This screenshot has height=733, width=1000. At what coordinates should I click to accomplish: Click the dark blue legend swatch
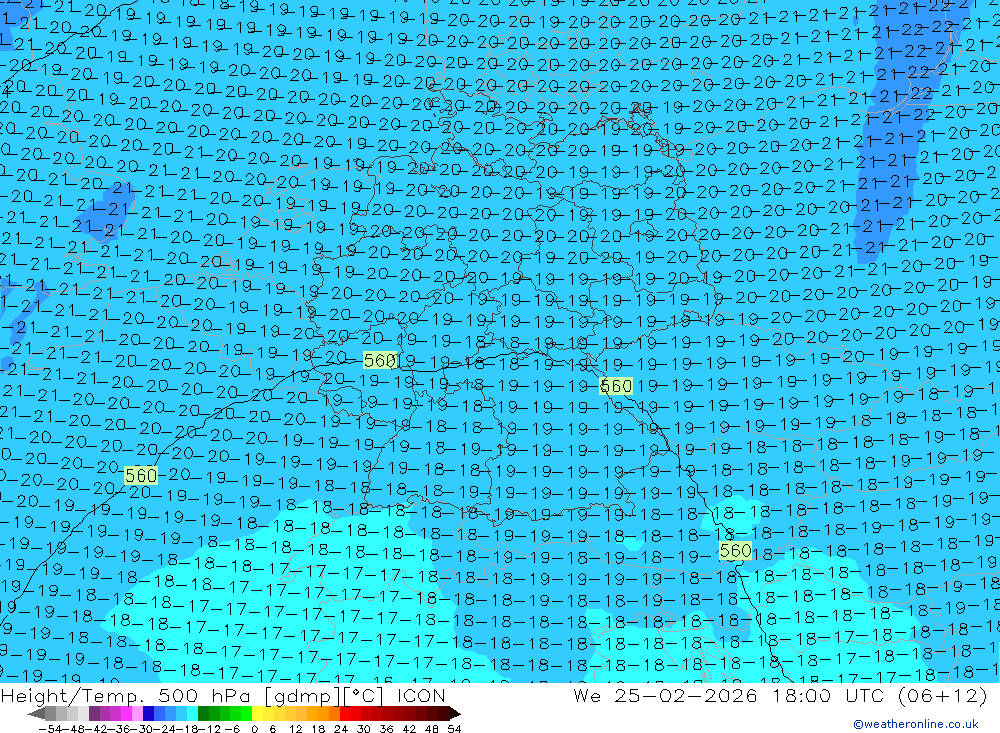(x=148, y=713)
